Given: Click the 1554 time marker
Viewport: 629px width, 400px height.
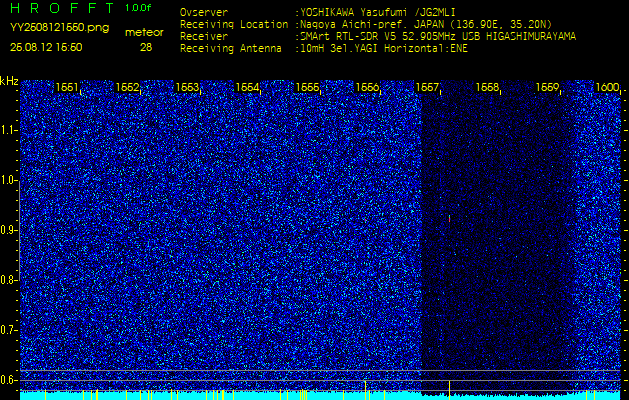Looking at the screenshot, I should (x=247, y=87).
